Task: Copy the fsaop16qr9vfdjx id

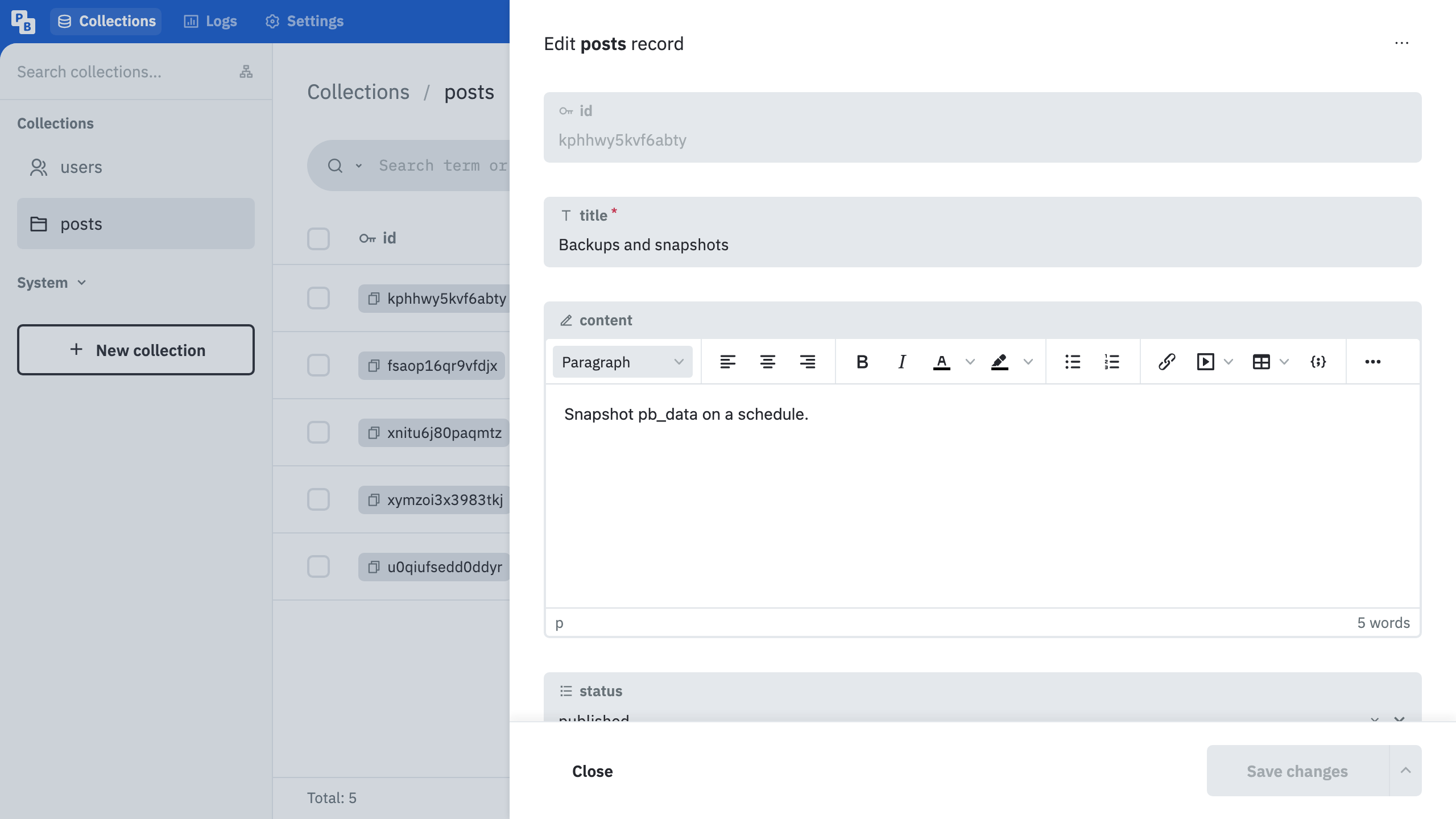Action: pyautogui.click(x=374, y=366)
